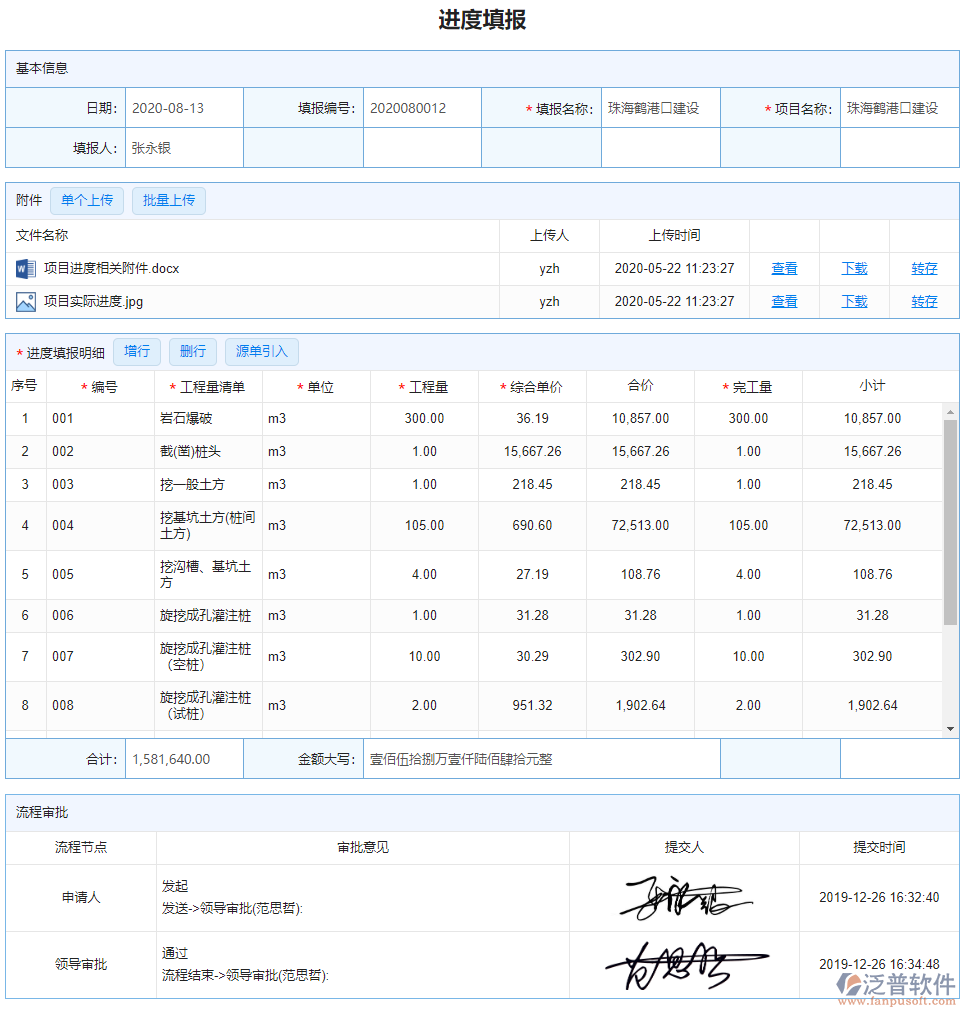Image resolution: width=966 pixels, height=1017 pixels.
Task: Click 删行 to delete a detail row
Action: click(x=192, y=351)
